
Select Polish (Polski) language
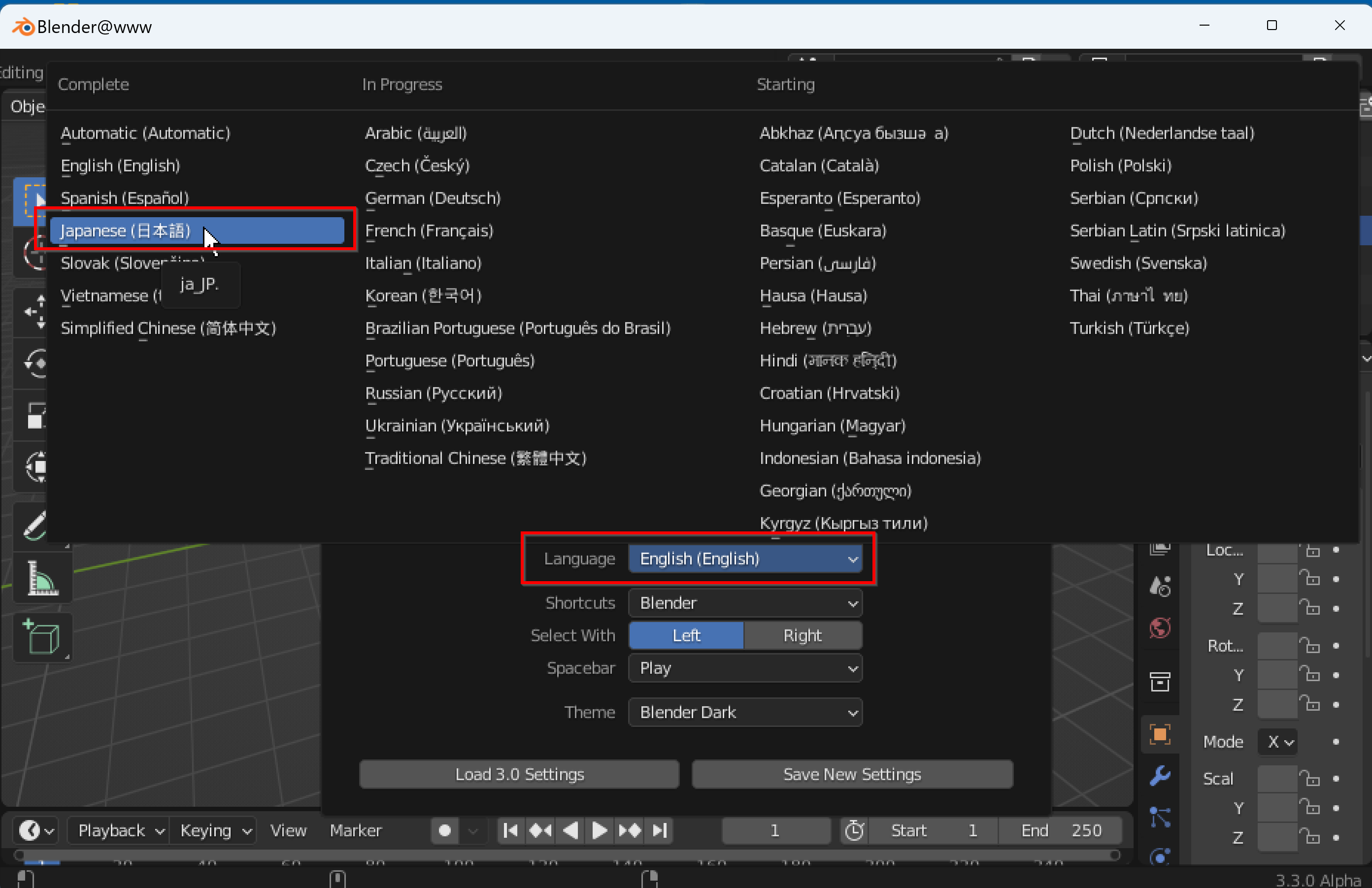[x=1121, y=165]
